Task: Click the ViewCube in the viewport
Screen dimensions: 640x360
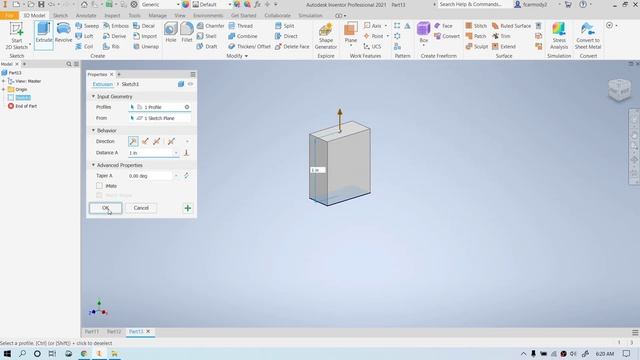Action: (x=619, y=89)
